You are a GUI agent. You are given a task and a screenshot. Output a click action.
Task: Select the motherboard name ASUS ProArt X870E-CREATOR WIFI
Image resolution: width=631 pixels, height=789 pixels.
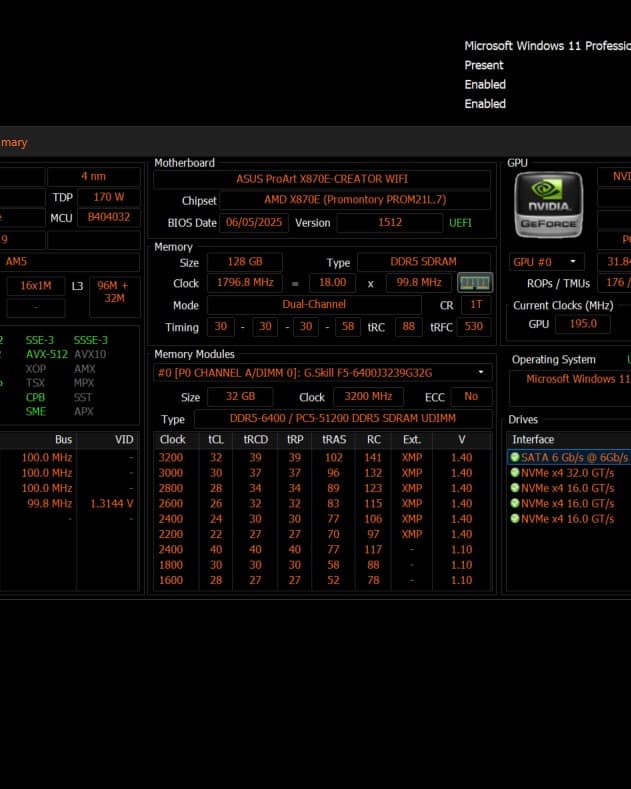click(322, 179)
